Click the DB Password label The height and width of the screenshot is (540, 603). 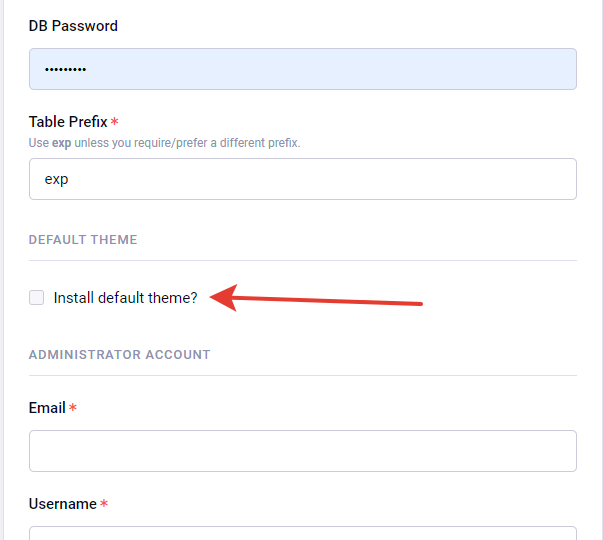[73, 26]
